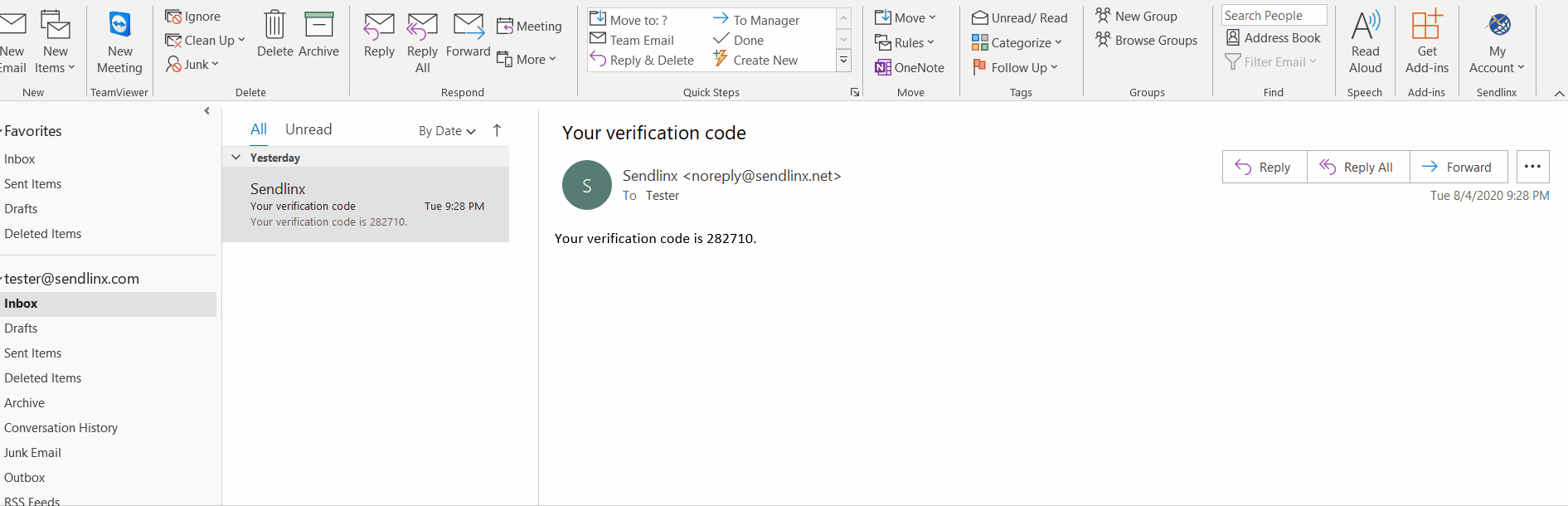
Task: Expand the Quick Steps gallery
Action: [x=843, y=60]
